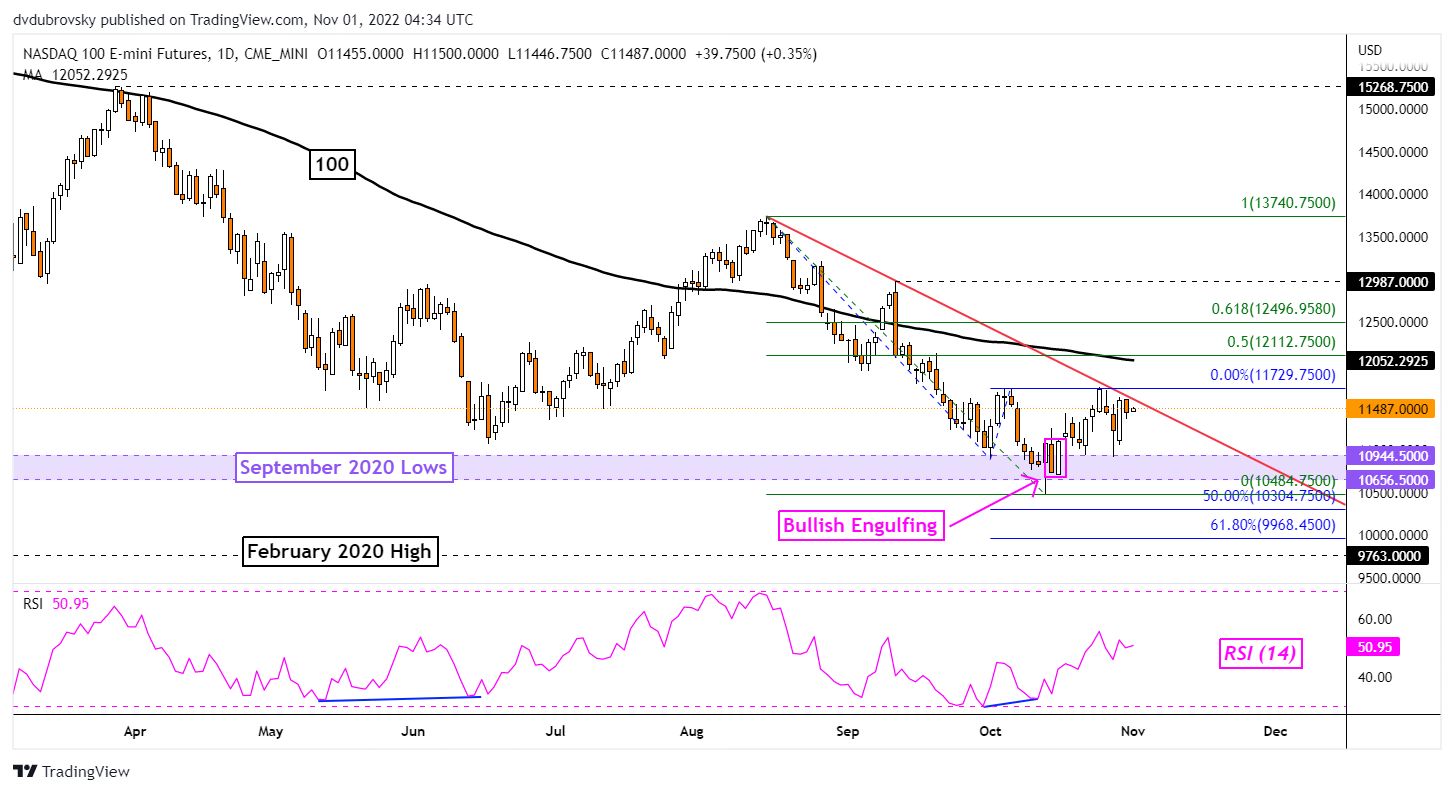The height and width of the screenshot is (793, 1454).
Task: Click the 'February 2020 High' label
Action: pyautogui.click(x=340, y=551)
